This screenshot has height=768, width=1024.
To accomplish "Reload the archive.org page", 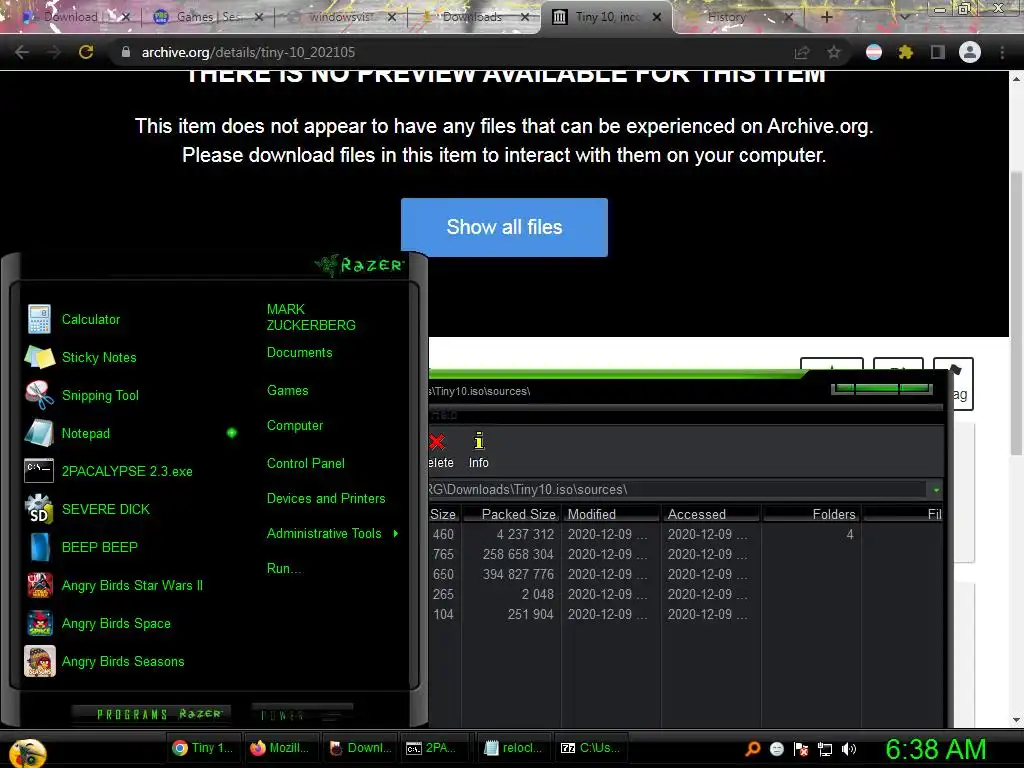I will click(x=86, y=52).
